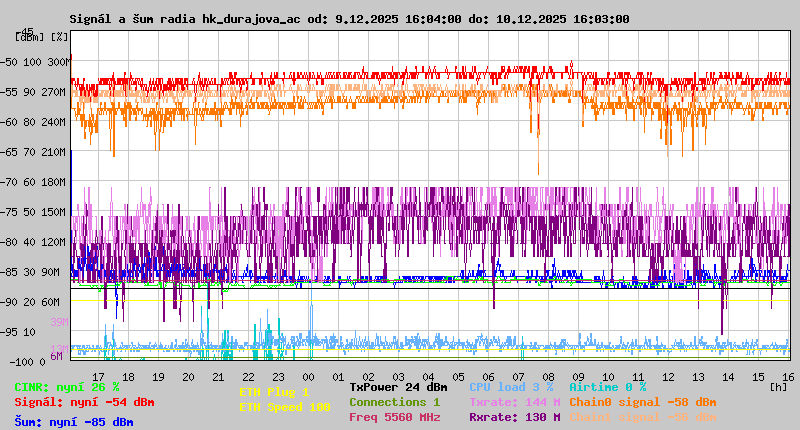The height and width of the screenshot is (430, 800).
Task: Click the 'CPU load 3 %' legend label
Action: click(x=511, y=387)
